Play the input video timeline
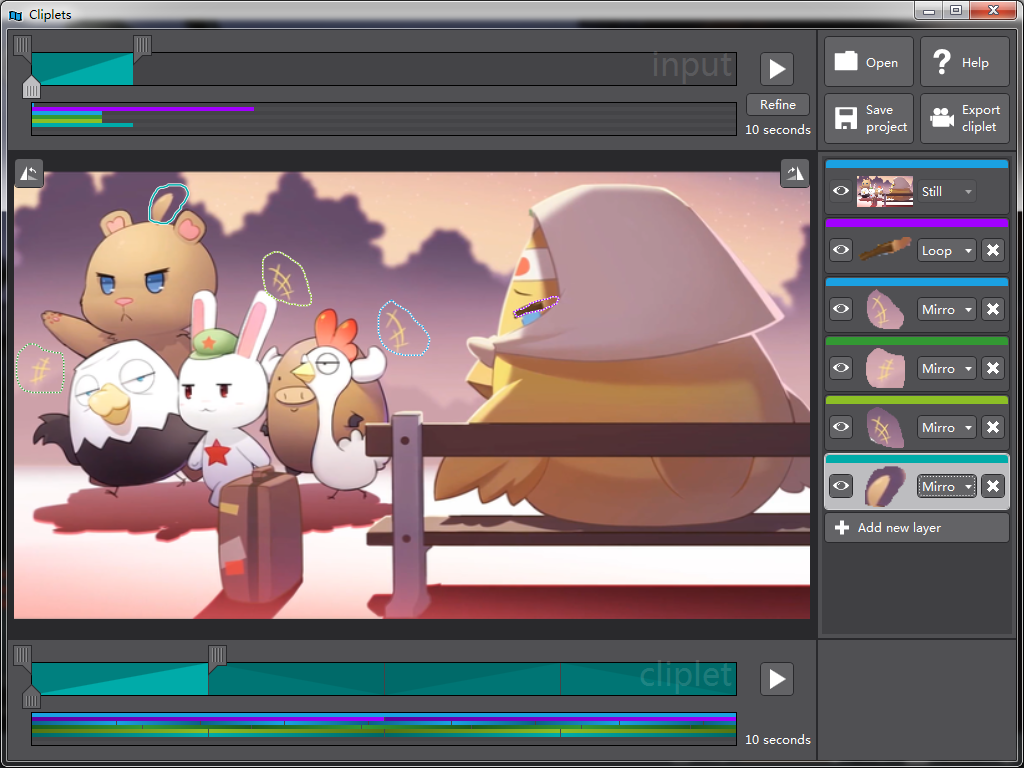 pyautogui.click(x=777, y=69)
